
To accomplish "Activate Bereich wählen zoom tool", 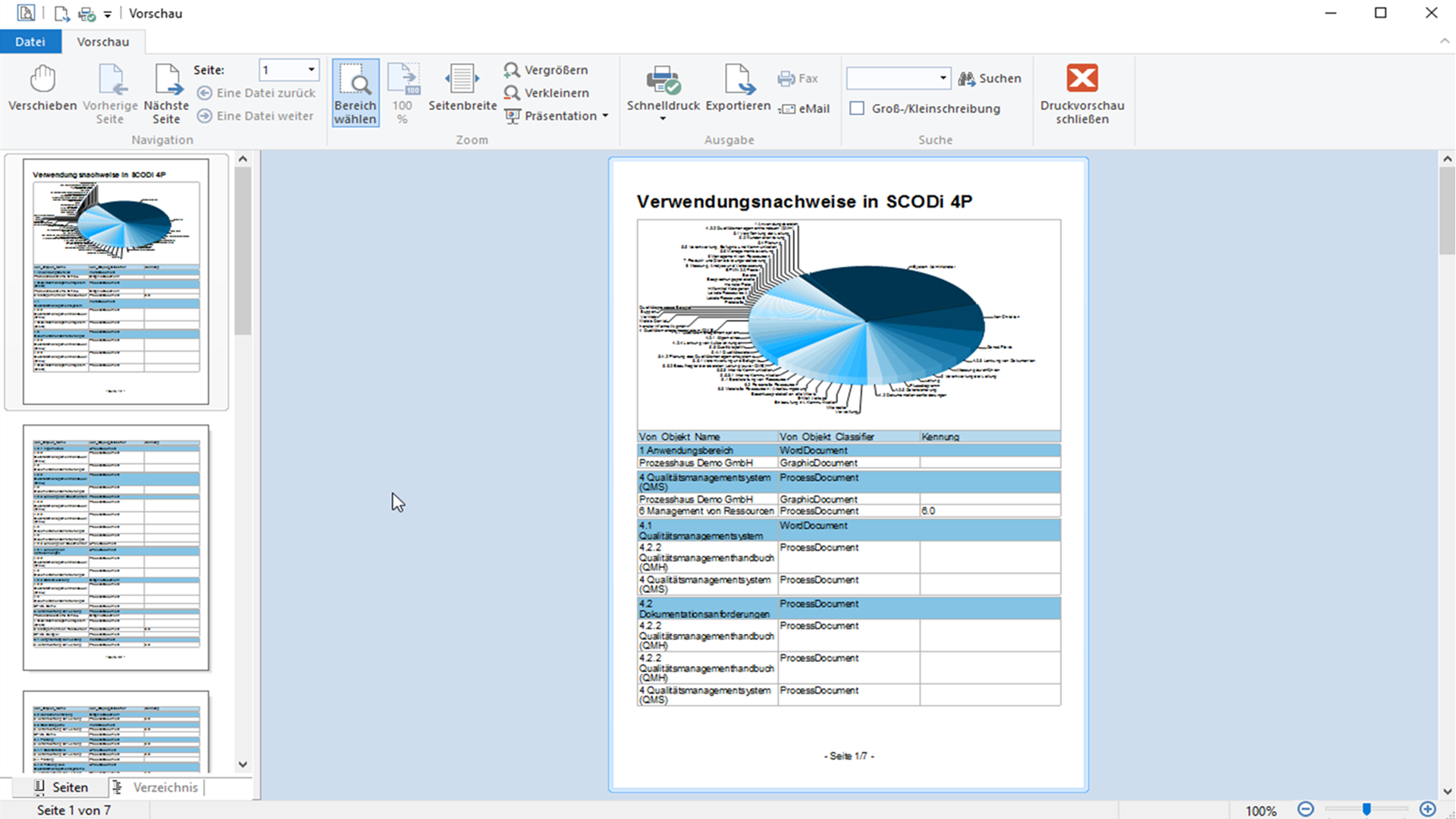I will 355,93.
